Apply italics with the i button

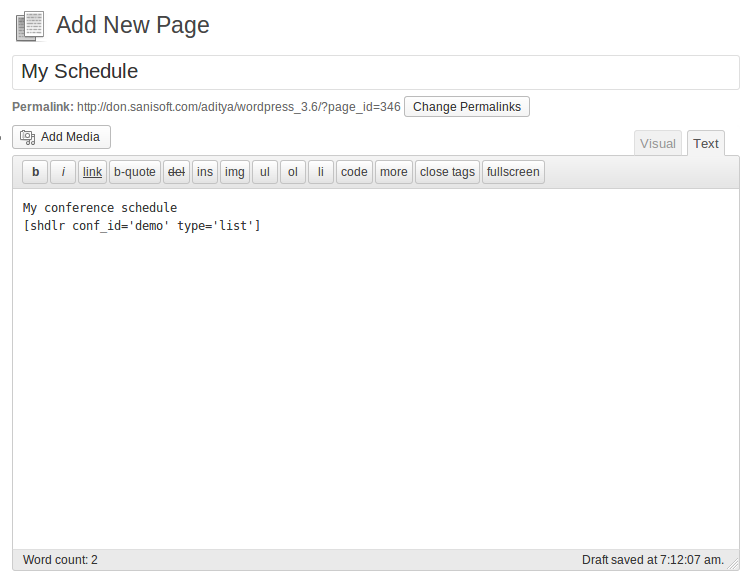(63, 172)
